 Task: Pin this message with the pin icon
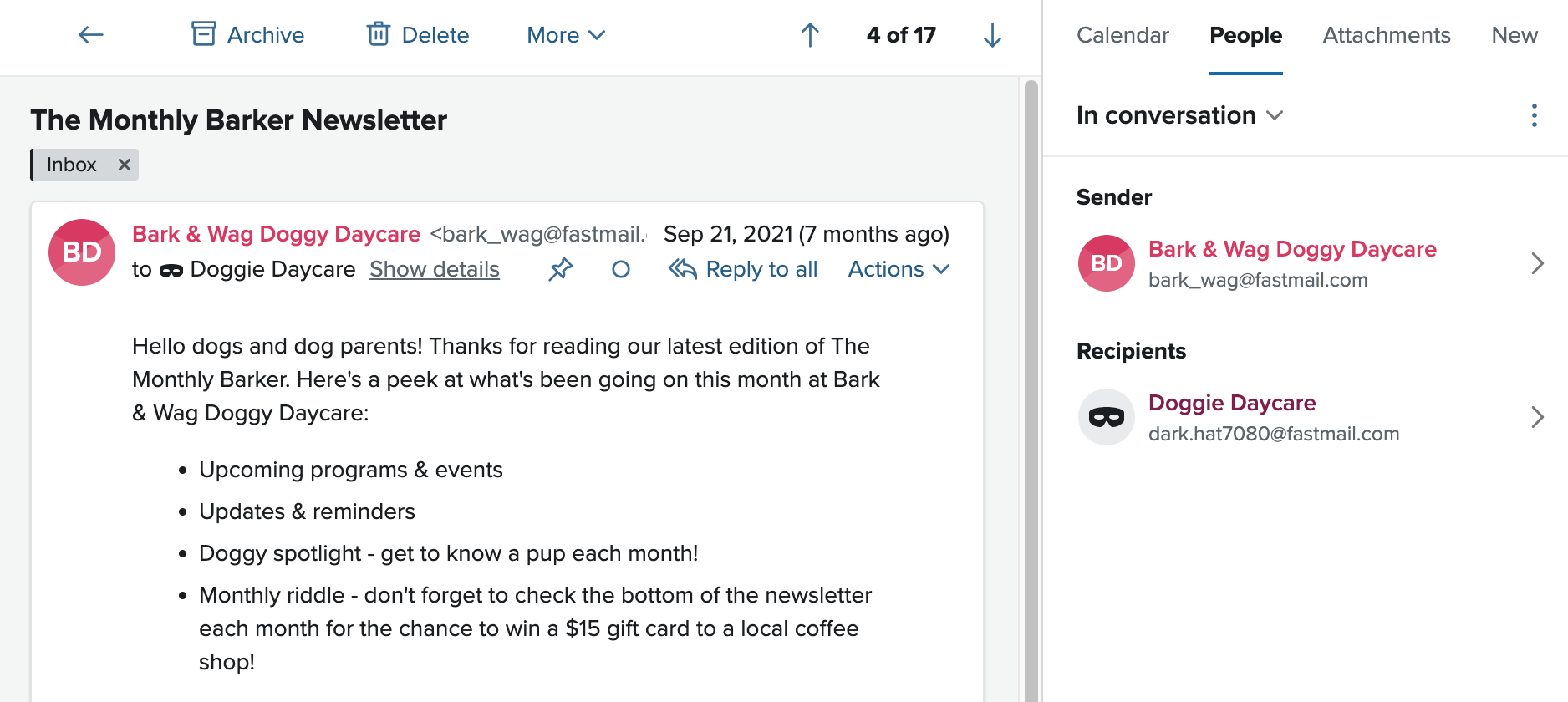[x=561, y=269]
